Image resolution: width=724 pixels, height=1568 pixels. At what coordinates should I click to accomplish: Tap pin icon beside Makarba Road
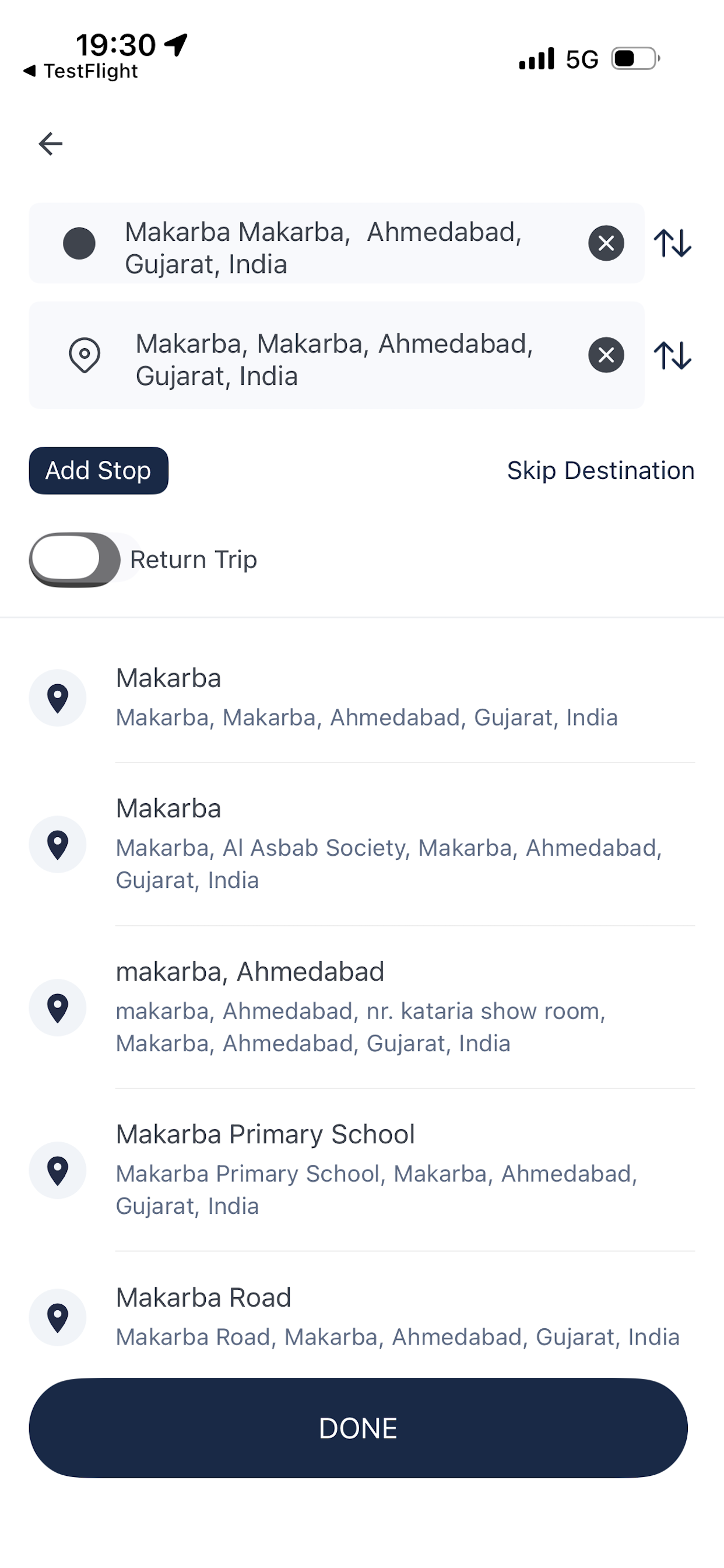click(58, 1317)
